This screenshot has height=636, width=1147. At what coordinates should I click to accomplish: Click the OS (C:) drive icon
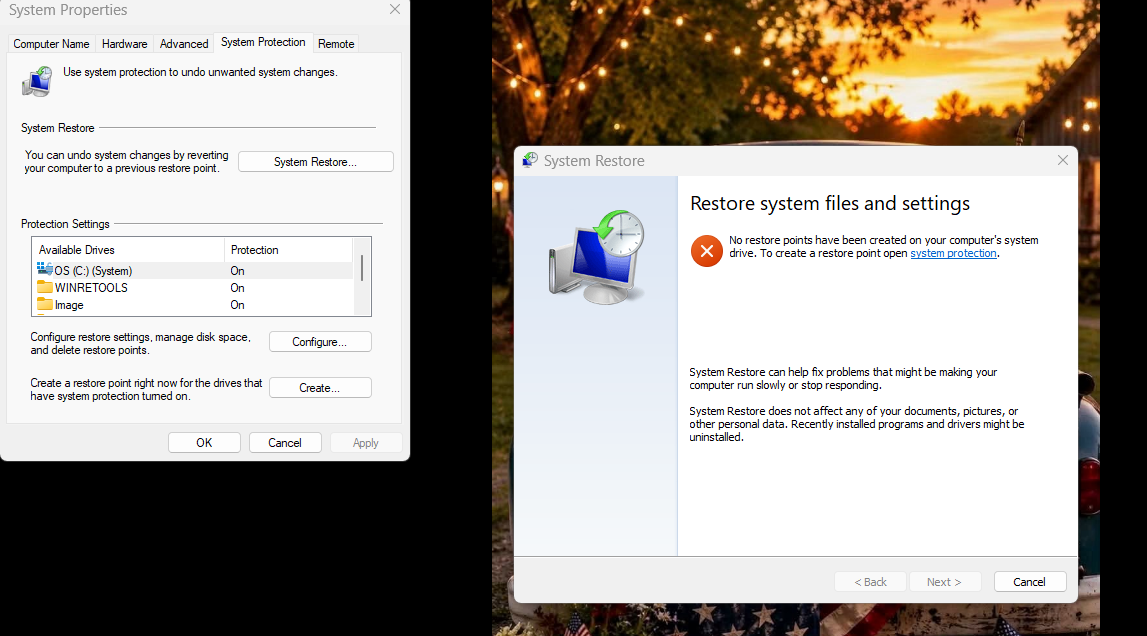coord(45,269)
